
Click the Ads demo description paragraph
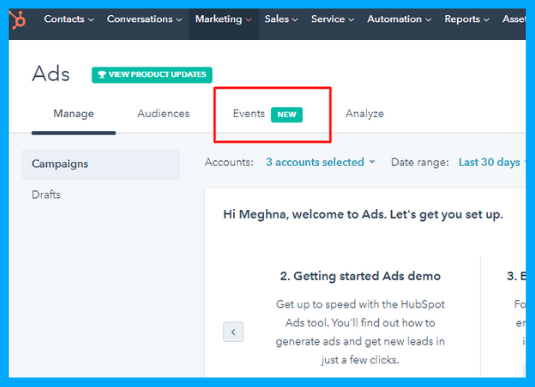(360, 332)
